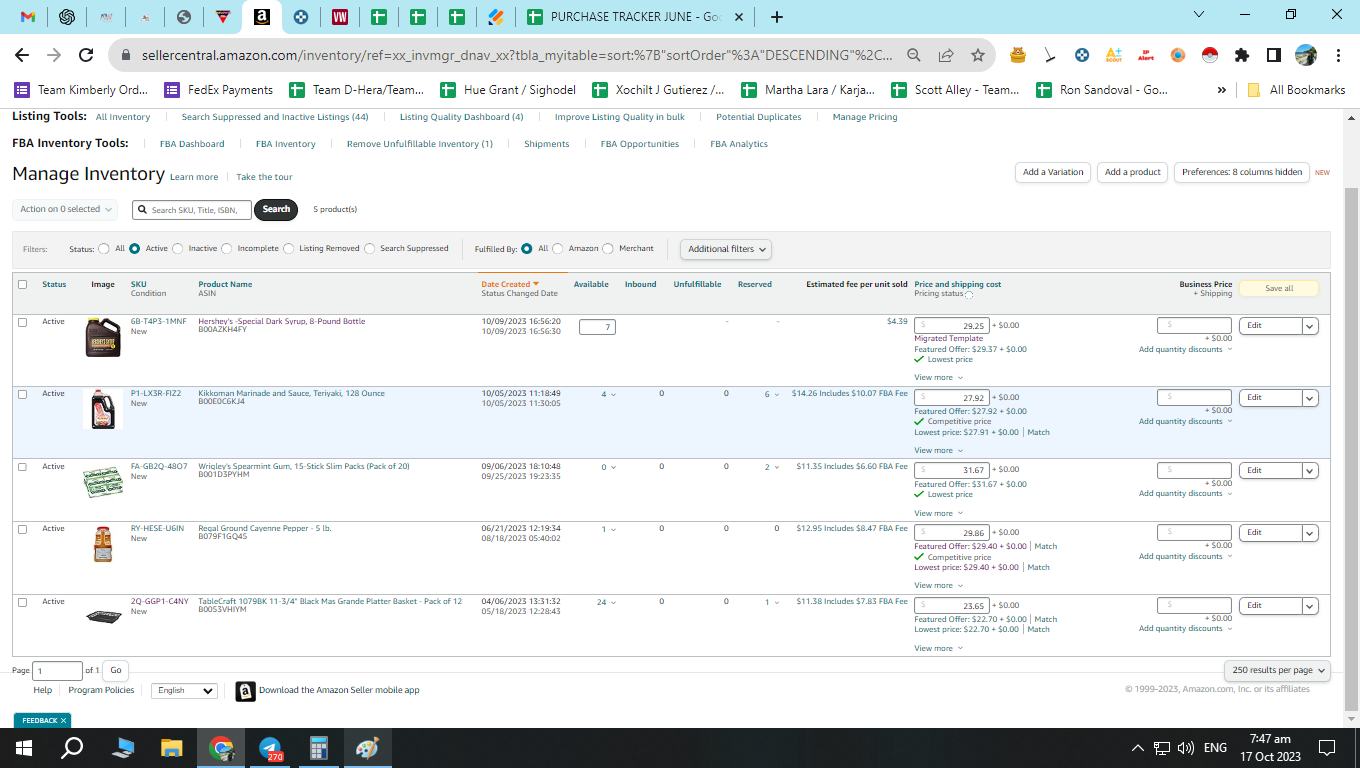Select the Incomplete status filter

coord(227,249)
